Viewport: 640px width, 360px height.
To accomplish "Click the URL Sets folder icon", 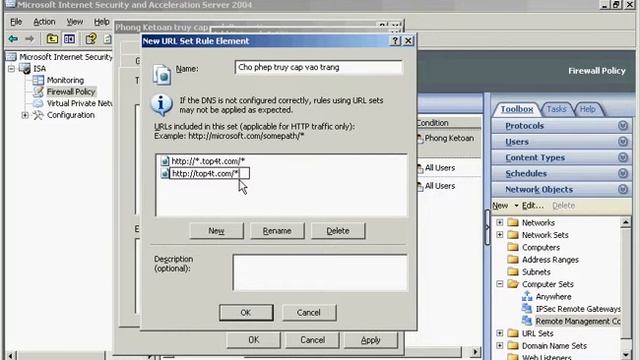I will [x=513, y=333].
